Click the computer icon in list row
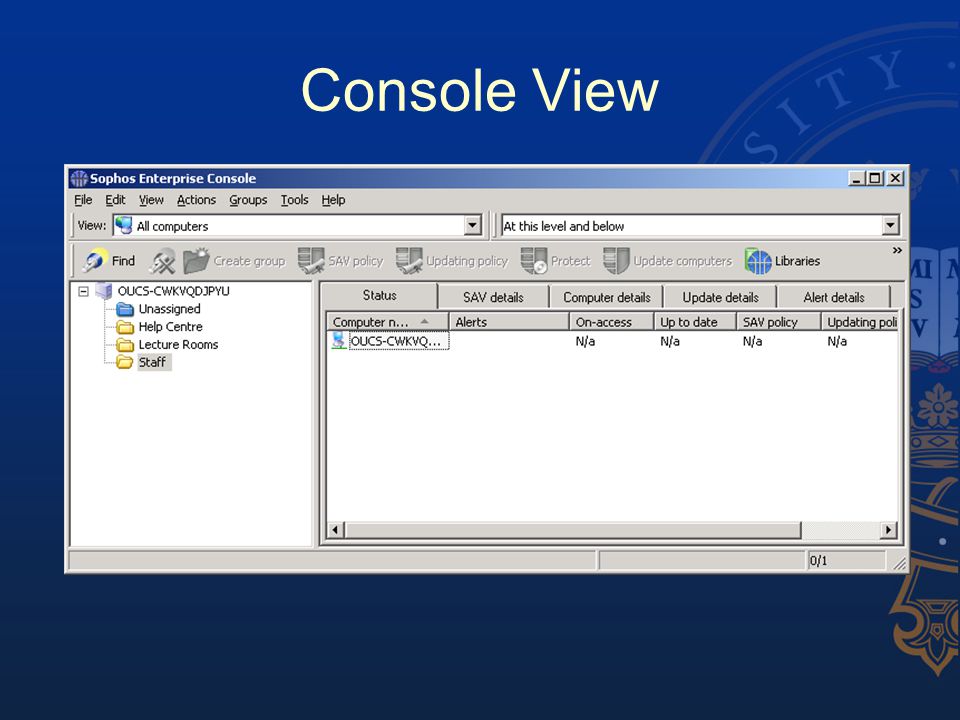Viewport: 960px width, 720px height. [339, 340]
